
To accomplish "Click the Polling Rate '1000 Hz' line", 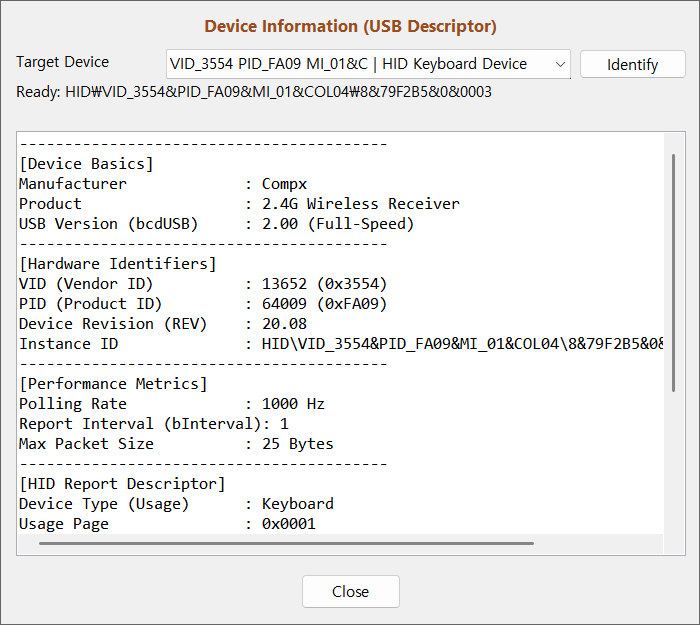I will [172, 404].
